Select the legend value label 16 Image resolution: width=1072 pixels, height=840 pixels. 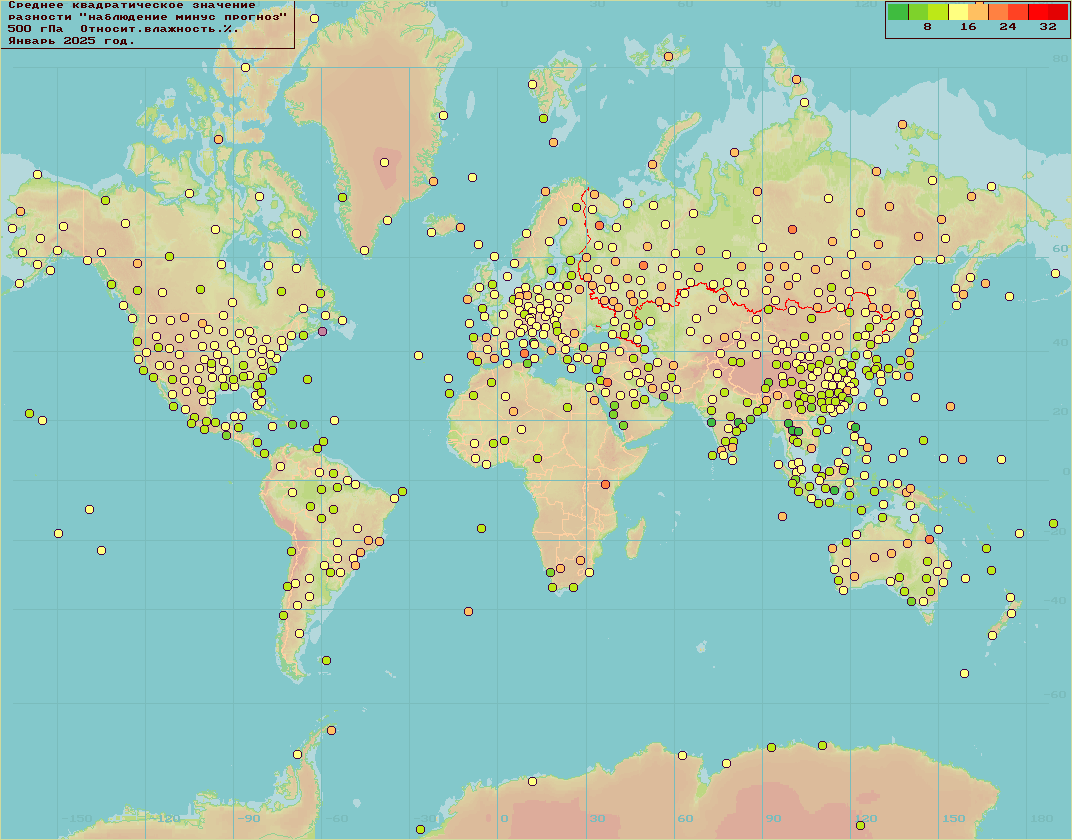[x=967, y=27]
